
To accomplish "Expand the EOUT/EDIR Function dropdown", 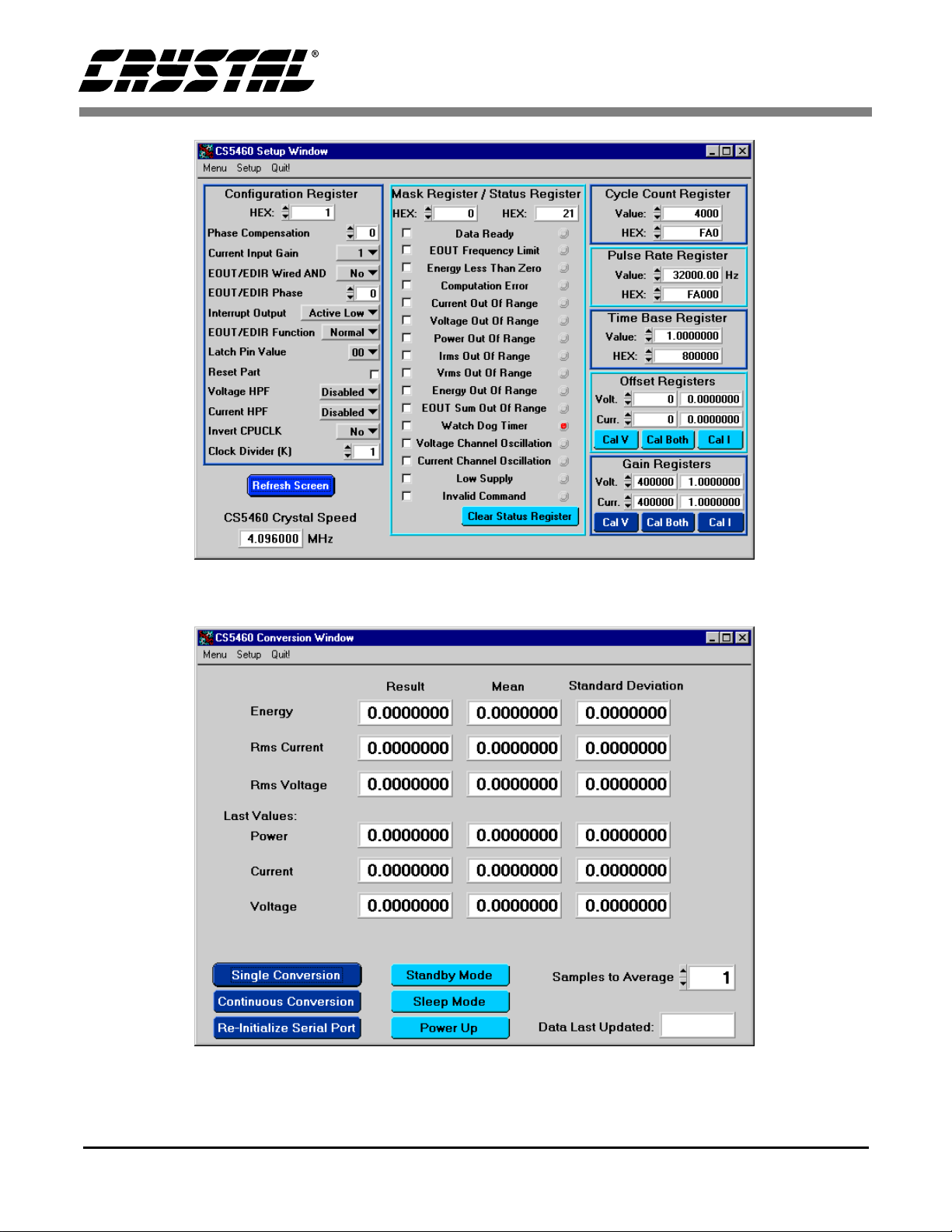I will tap(350, 332).
